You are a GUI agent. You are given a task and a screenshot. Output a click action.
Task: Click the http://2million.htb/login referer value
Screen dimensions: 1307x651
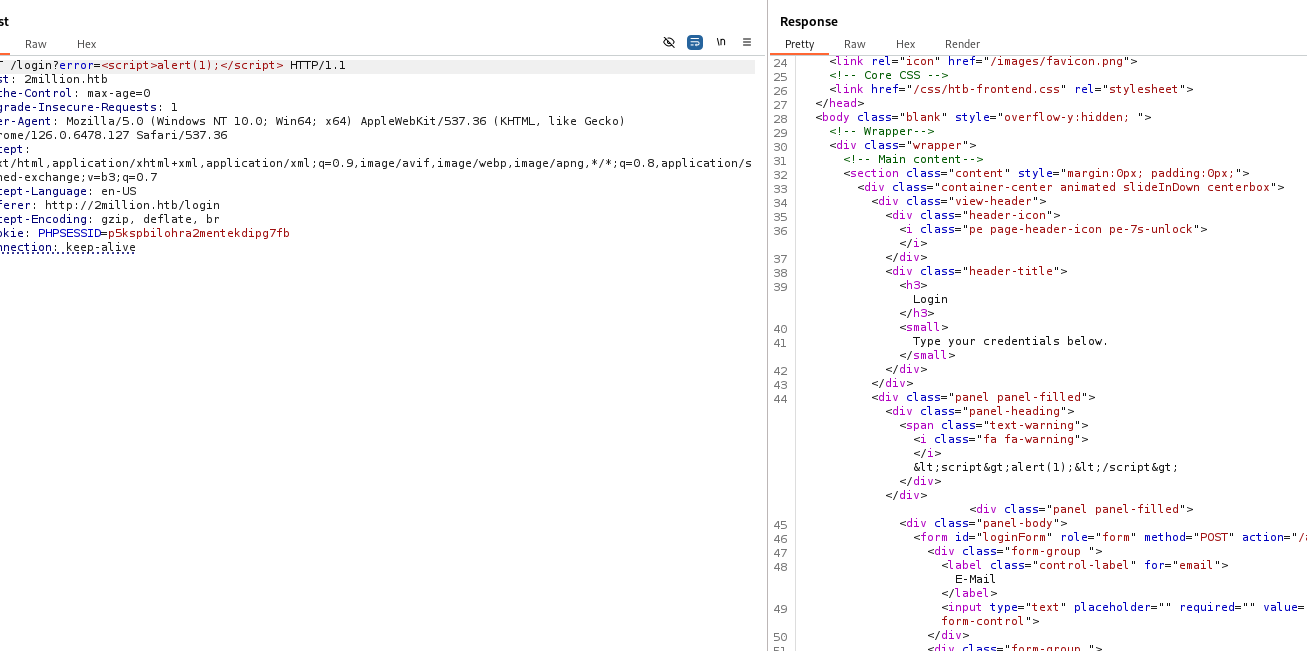tap(132, 205)
